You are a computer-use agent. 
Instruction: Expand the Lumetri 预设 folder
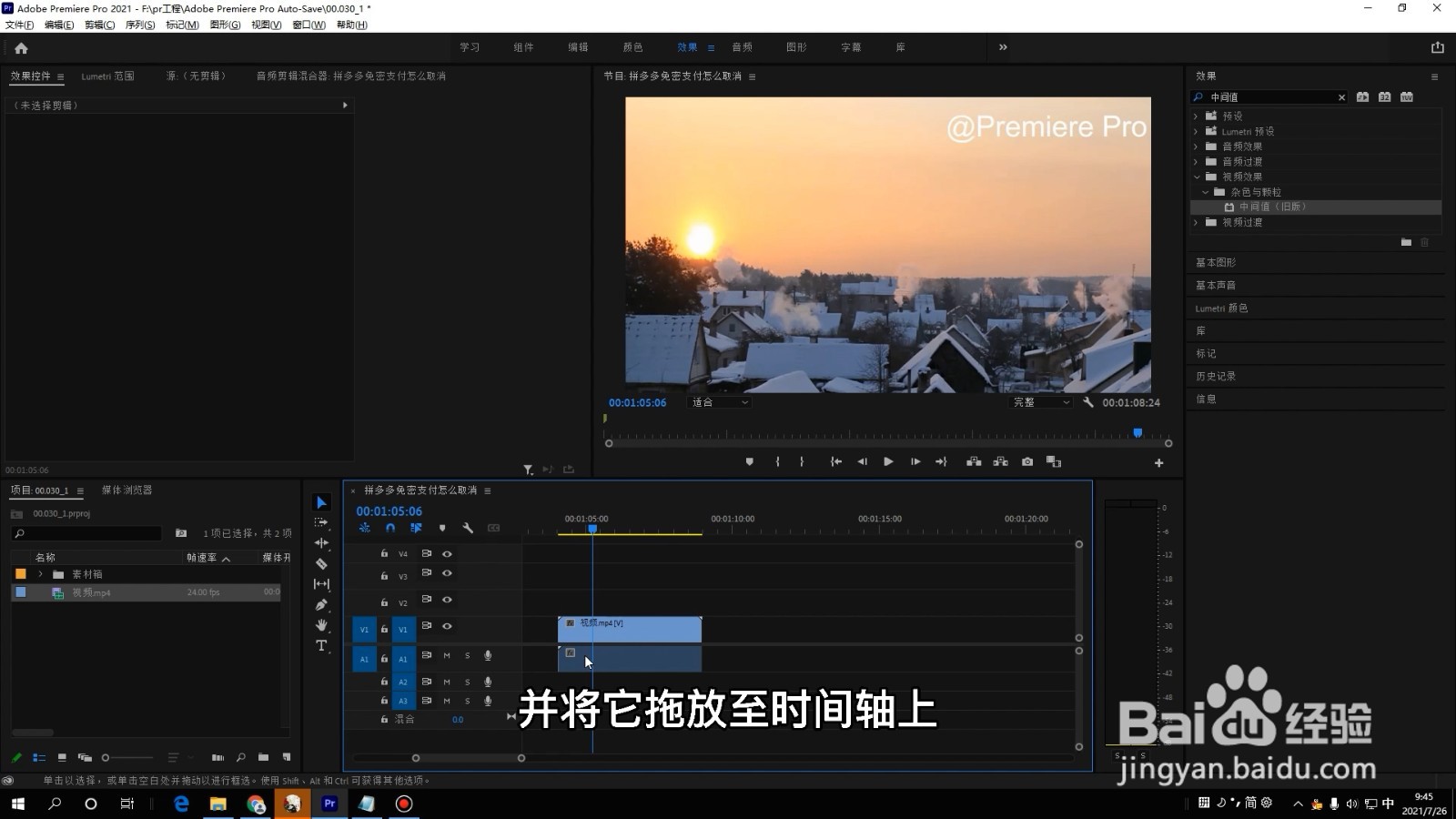click(x=1196, y=131)
